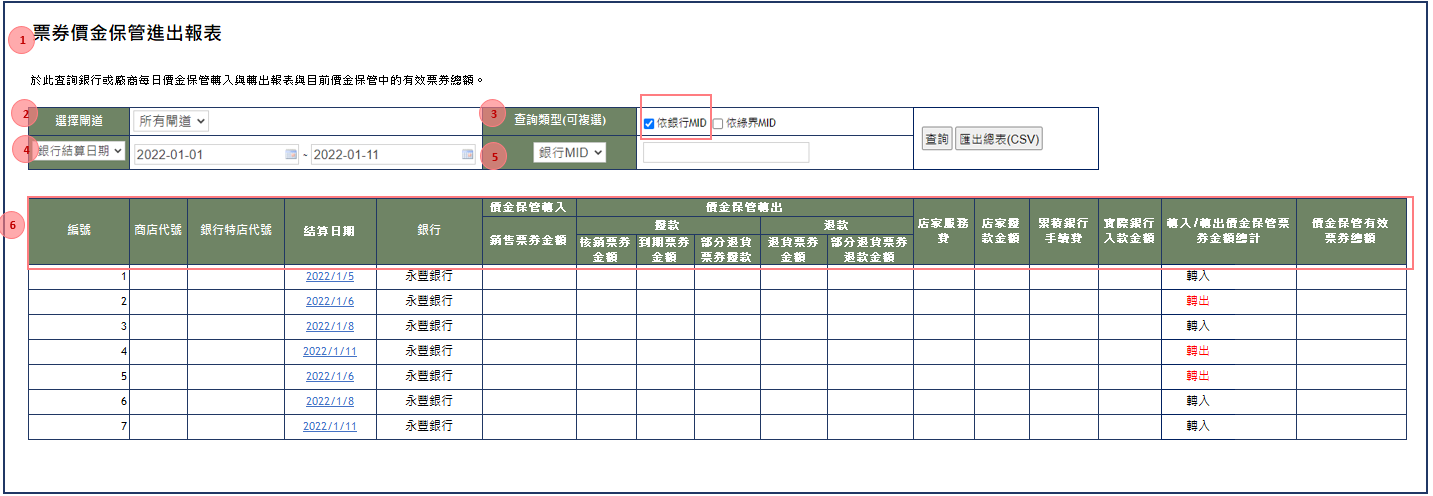The height and width of the screenshot is (496, 1433).
Task: Open the 所有閘道 gateway dropdown
Action: pyautogui.click(x=170, y=121)
